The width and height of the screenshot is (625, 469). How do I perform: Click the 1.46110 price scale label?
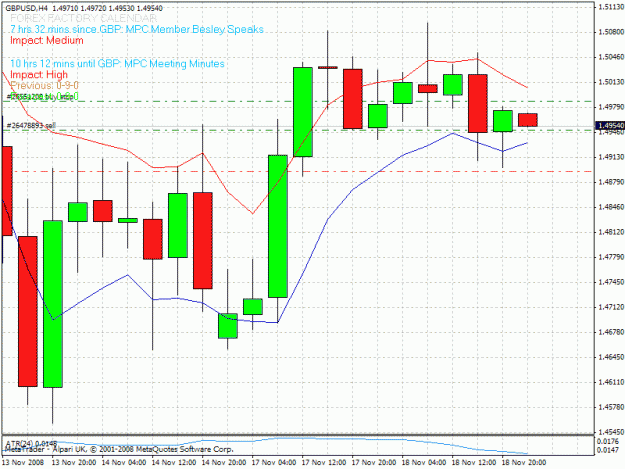point(611,382)
